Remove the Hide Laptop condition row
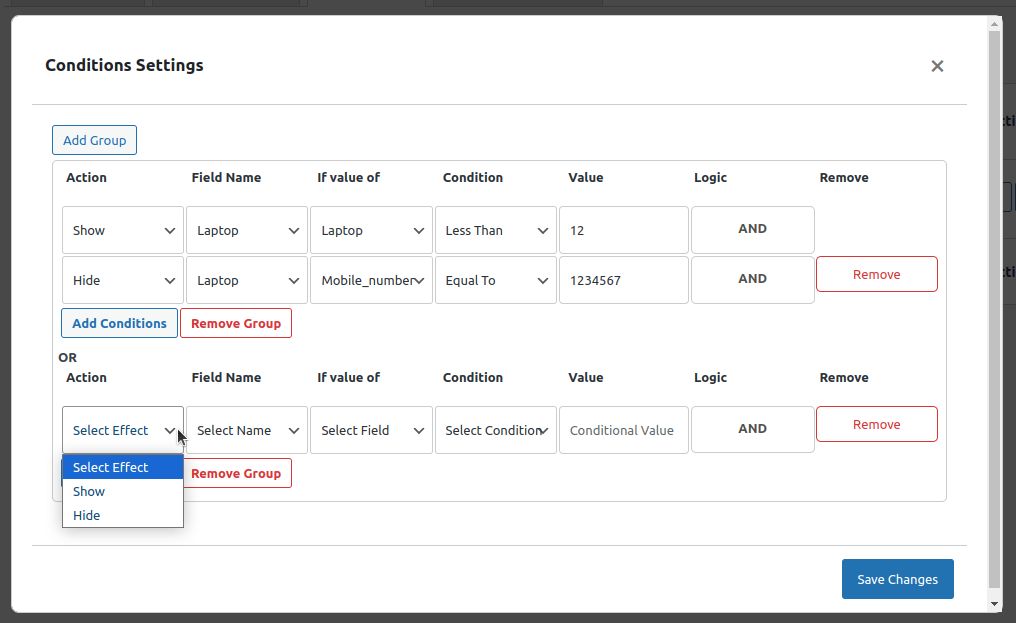Screen dimensions: 1016x623 click(877, 274)
